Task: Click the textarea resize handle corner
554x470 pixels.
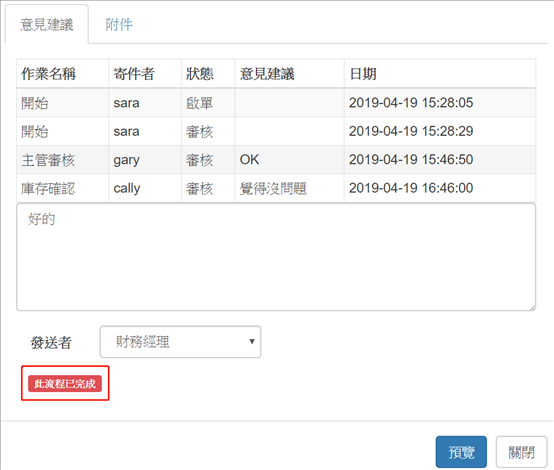Action: [532, 308]
